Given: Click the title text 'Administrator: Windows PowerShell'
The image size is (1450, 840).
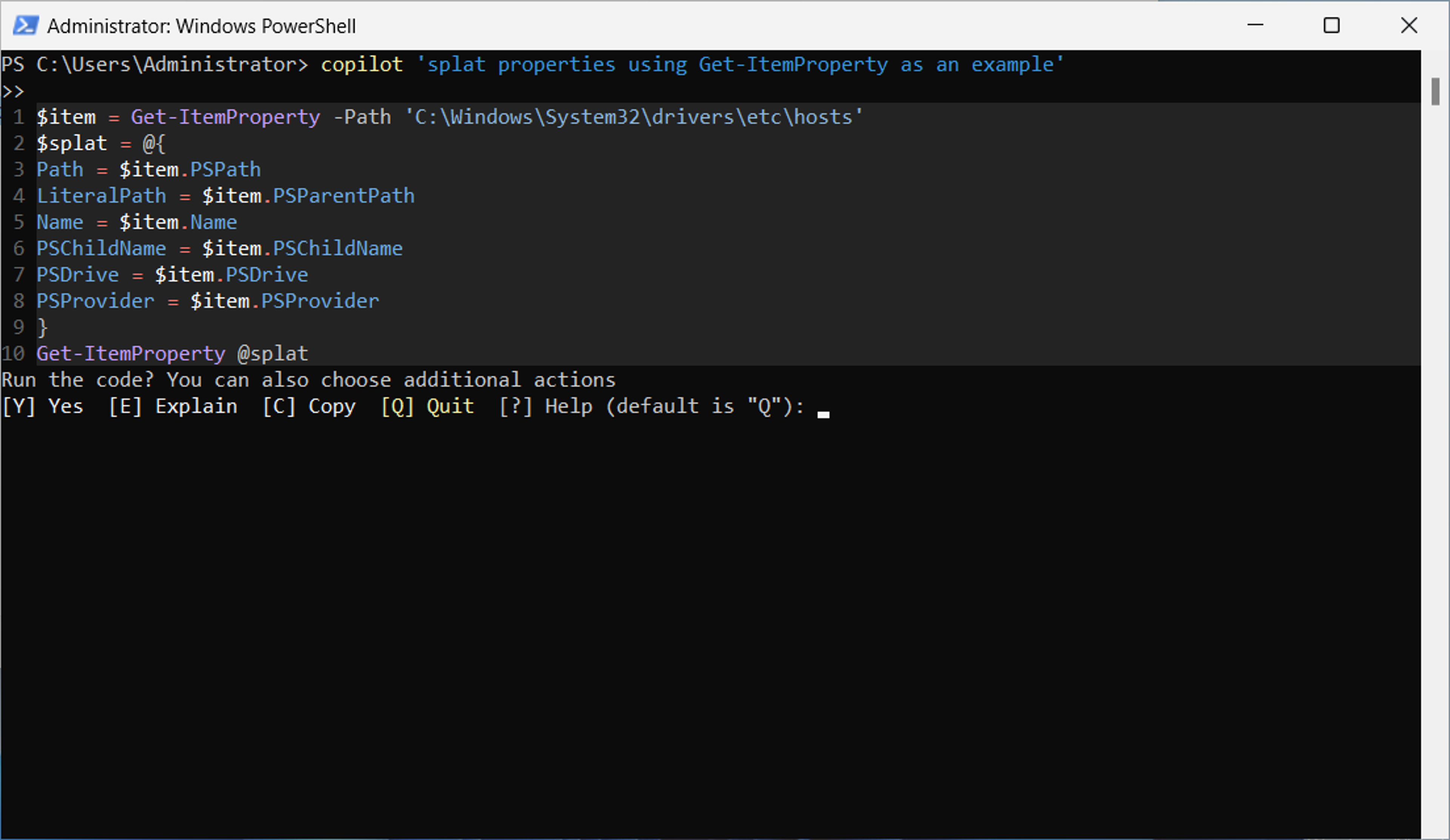Looking at the screenshot, I should tap(201, 26).
